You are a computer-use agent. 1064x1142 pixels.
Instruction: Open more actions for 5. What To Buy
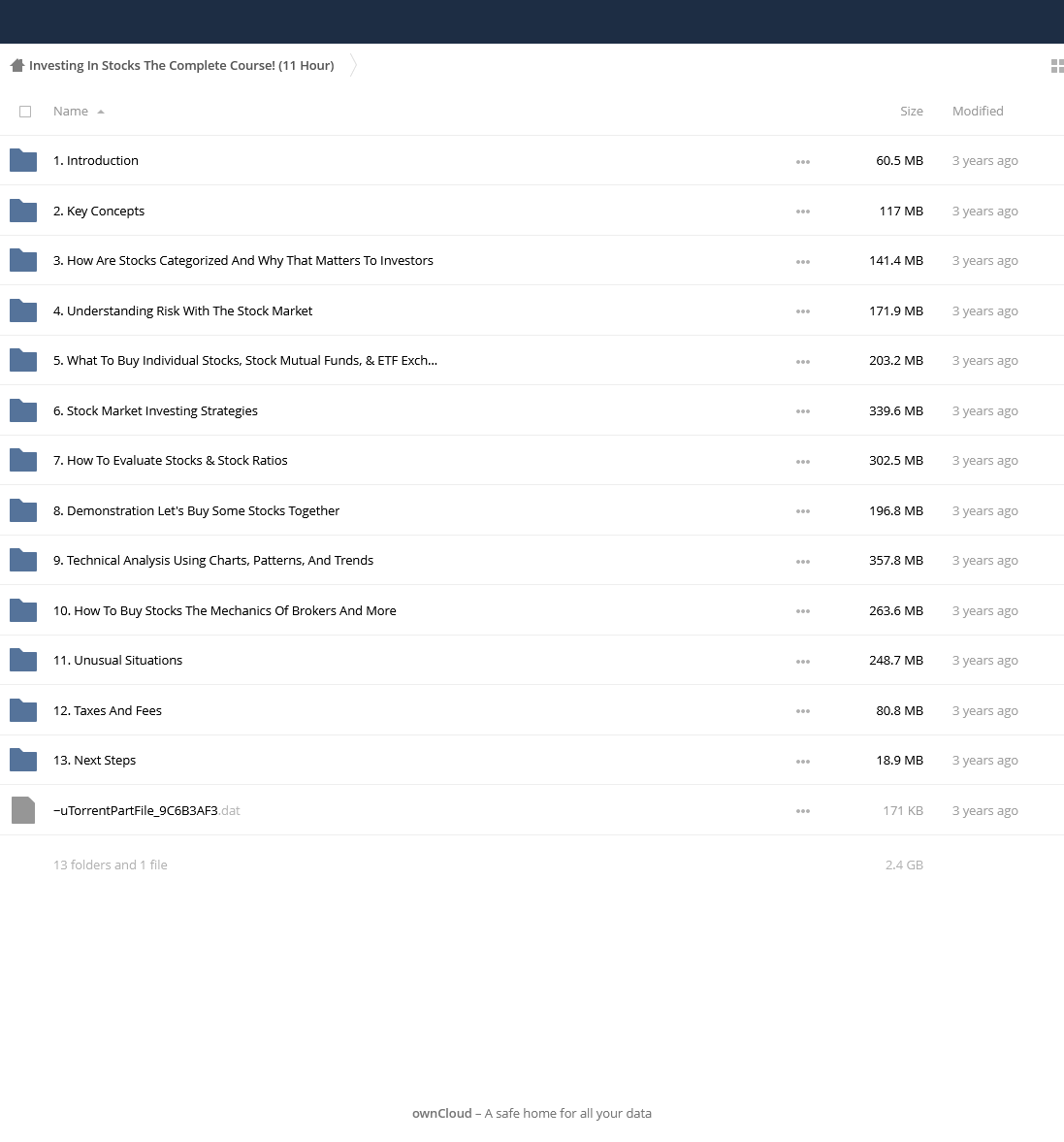point(802,361)
